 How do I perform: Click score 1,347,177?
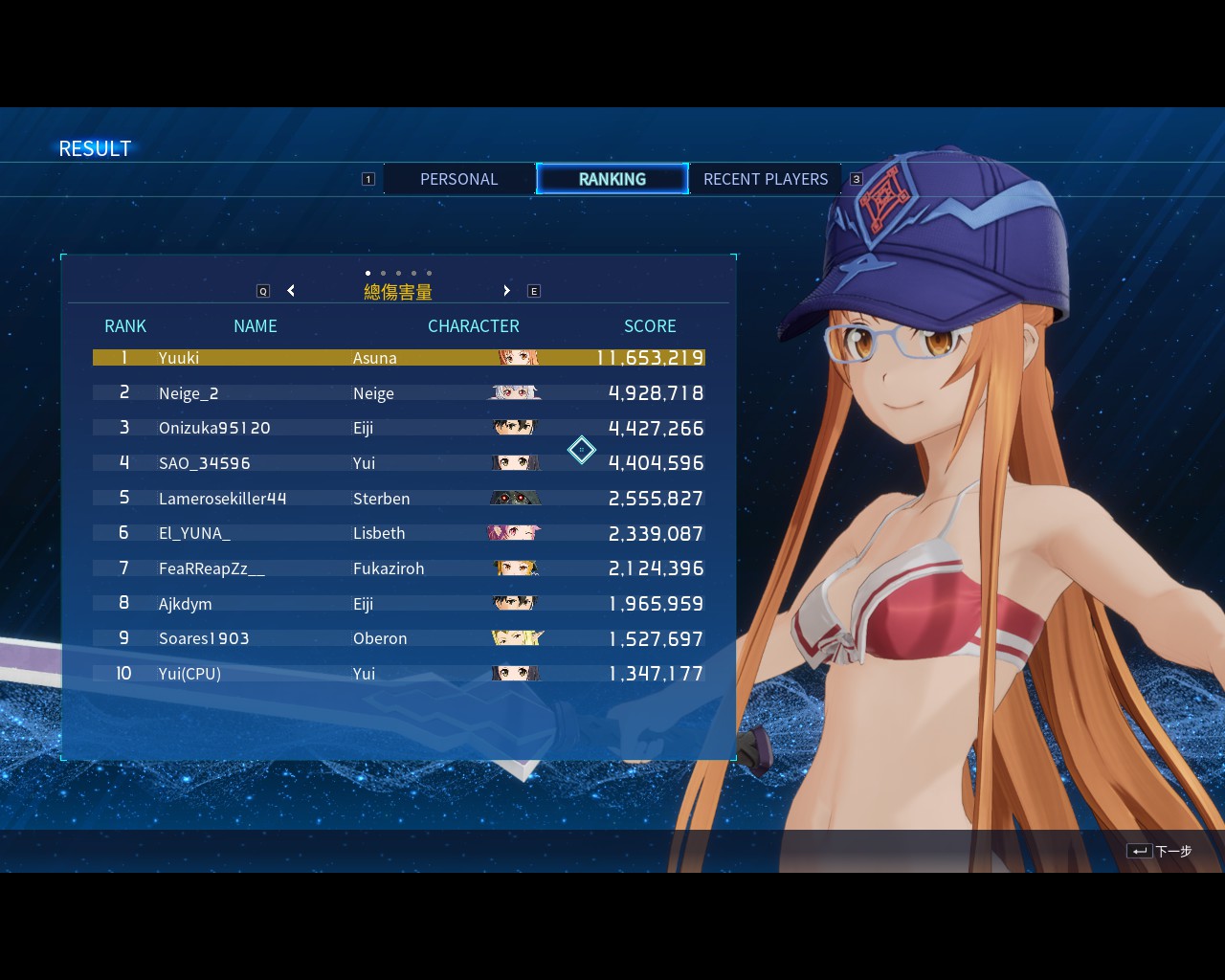pos(657,674)
